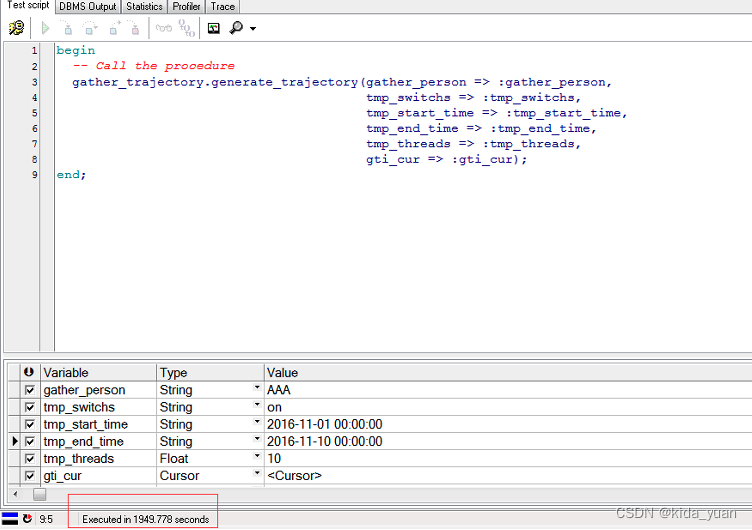
Task: Click the row indicator arrow beside tmp_end_time
Action: (15, 441)
